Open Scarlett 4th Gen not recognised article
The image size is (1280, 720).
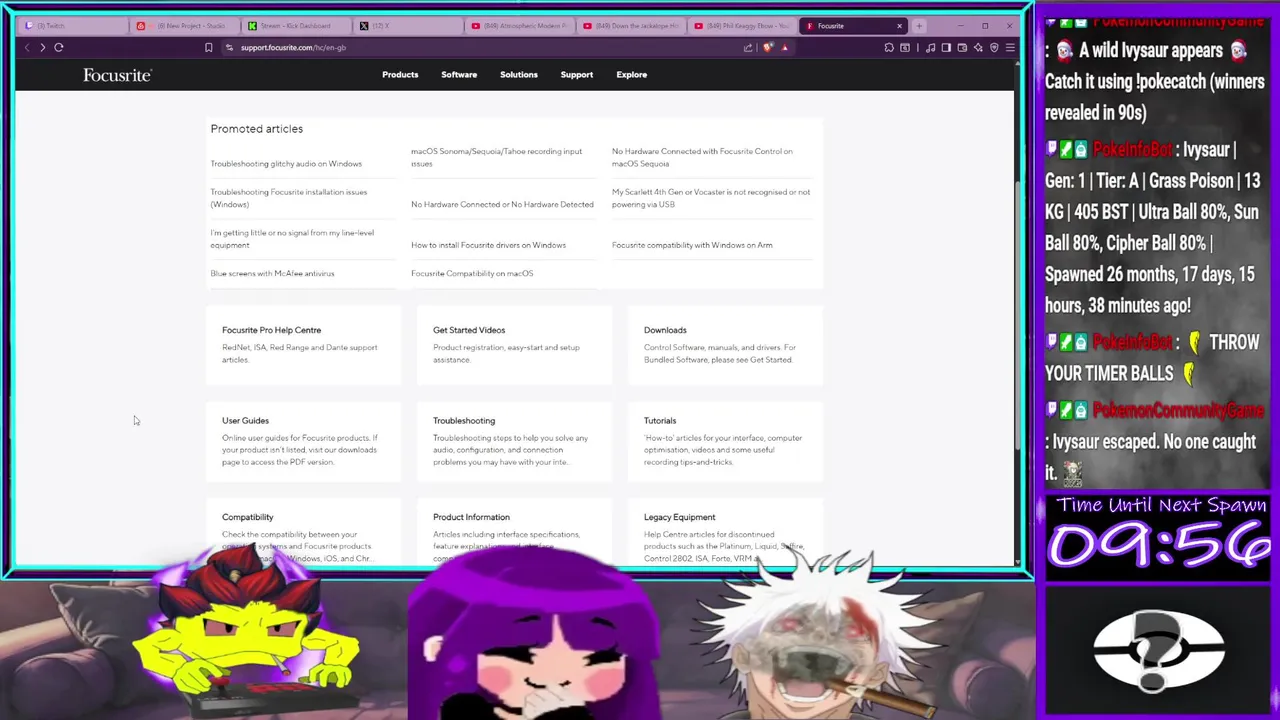pyautogui.click(x=711, y=198)
